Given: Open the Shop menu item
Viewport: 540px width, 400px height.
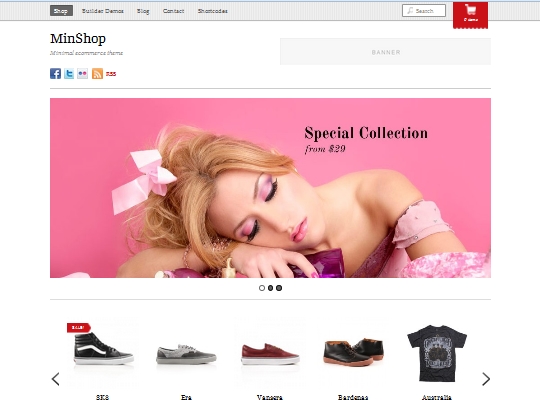Looking at the screenshot, I should (61, 11).
